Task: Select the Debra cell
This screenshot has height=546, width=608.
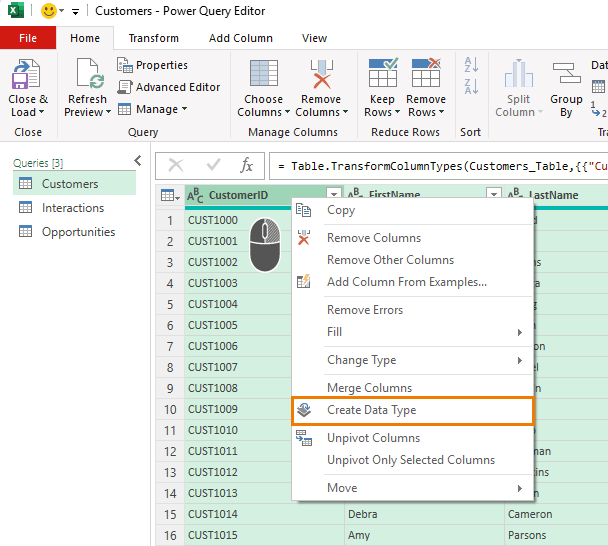Action: tap(425, 514)
